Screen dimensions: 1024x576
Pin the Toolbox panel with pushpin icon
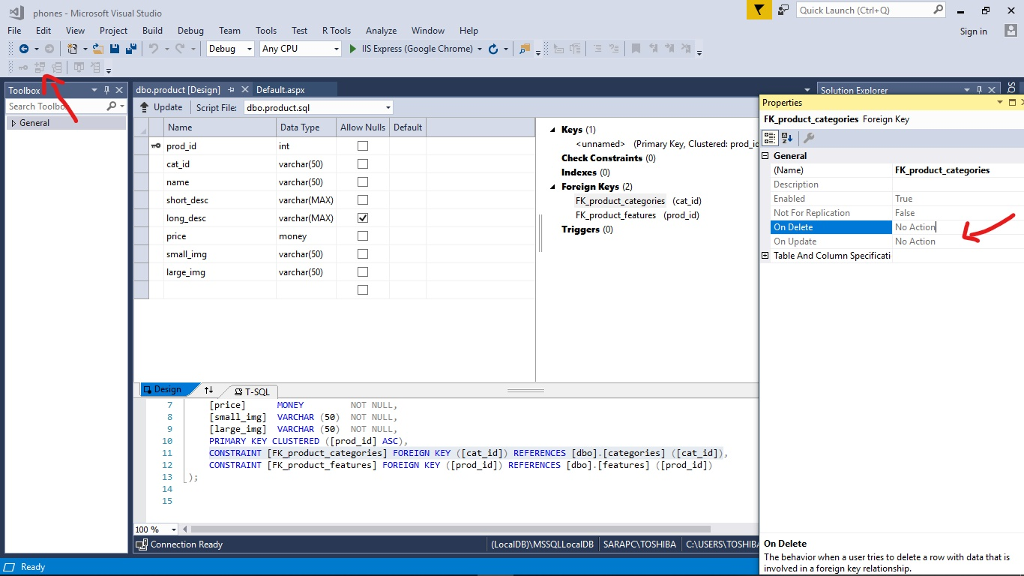coord(106,90)
